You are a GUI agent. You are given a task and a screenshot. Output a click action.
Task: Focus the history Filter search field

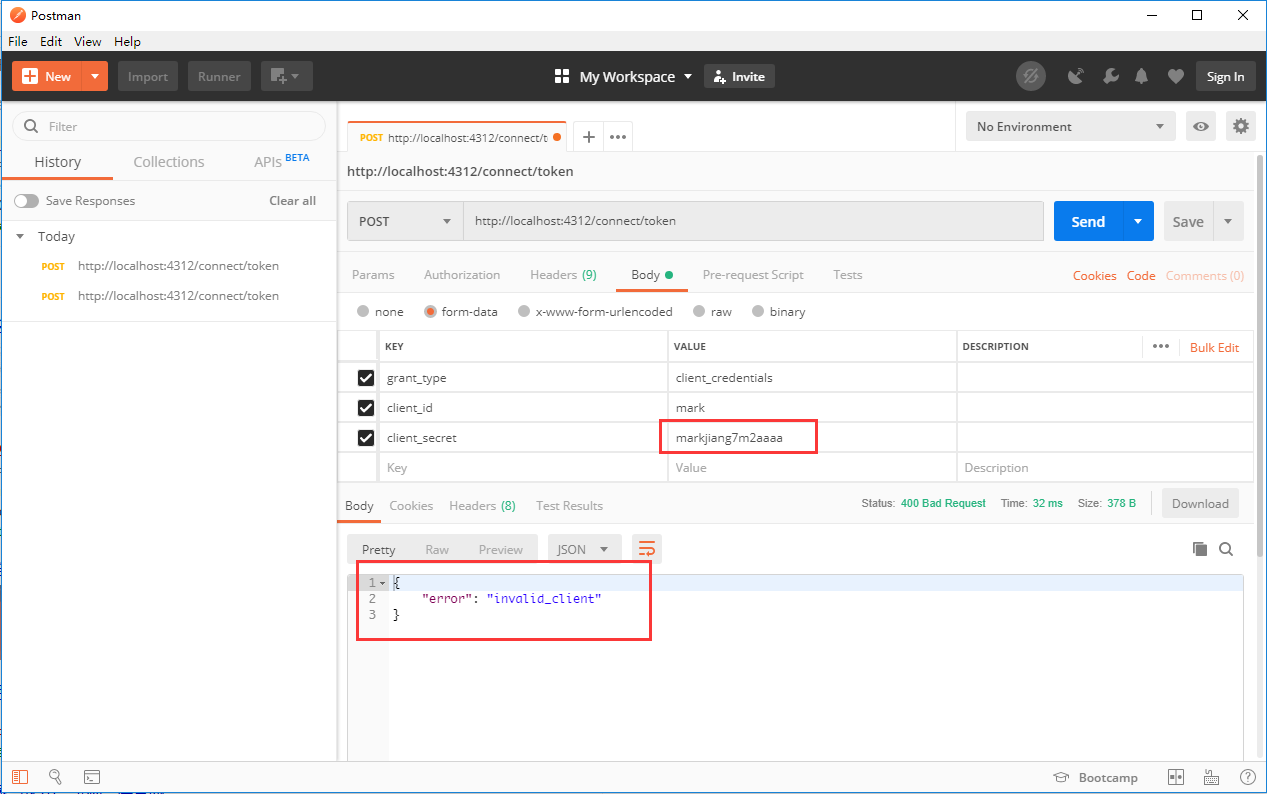click(169, 126)
